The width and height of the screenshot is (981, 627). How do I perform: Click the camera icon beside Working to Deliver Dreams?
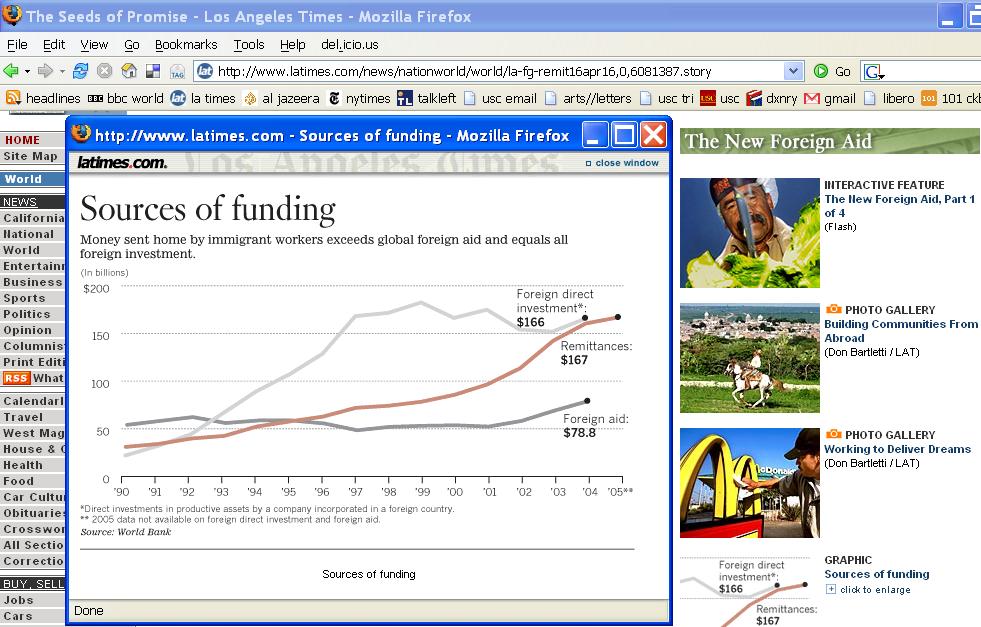pos(833,434)
